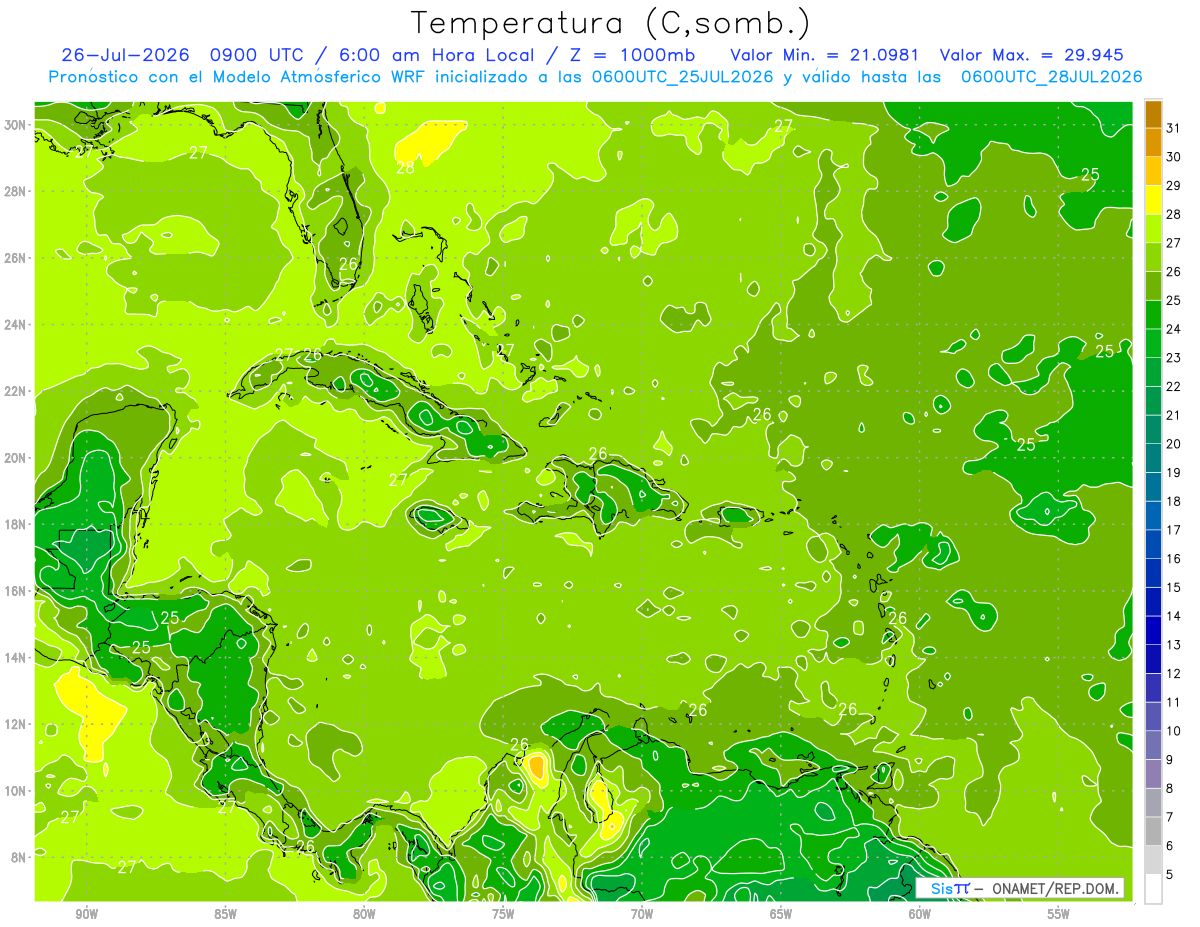
Task: Pick the orange swatch between legend 30 and 31
Action: (1153, 142)
